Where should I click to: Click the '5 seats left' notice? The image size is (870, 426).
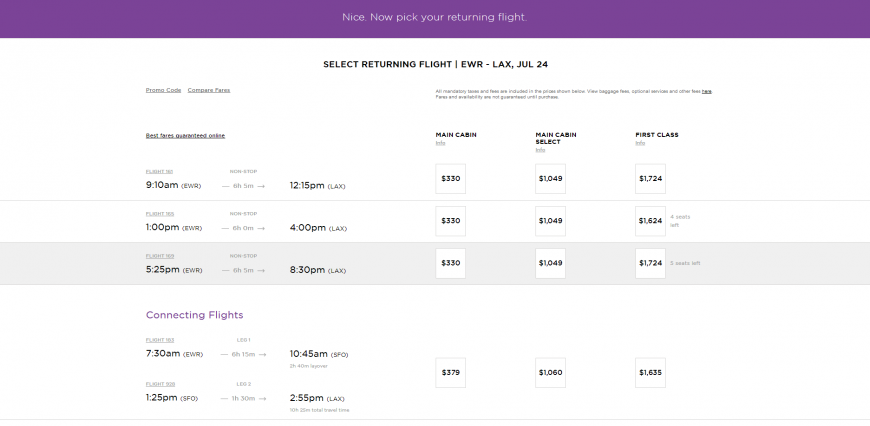tap(685, 263)
